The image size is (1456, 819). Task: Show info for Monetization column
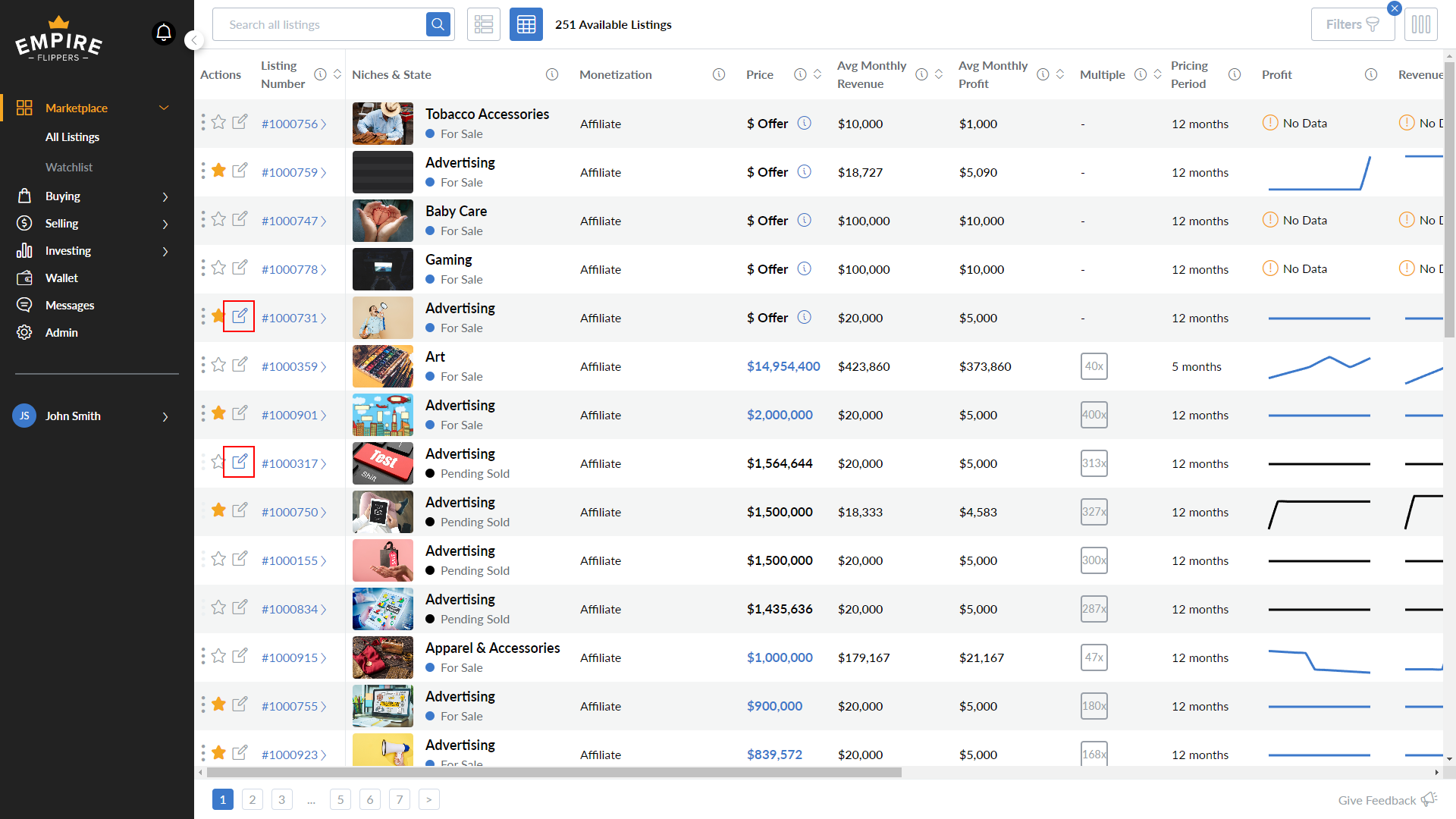pos(719,74)
